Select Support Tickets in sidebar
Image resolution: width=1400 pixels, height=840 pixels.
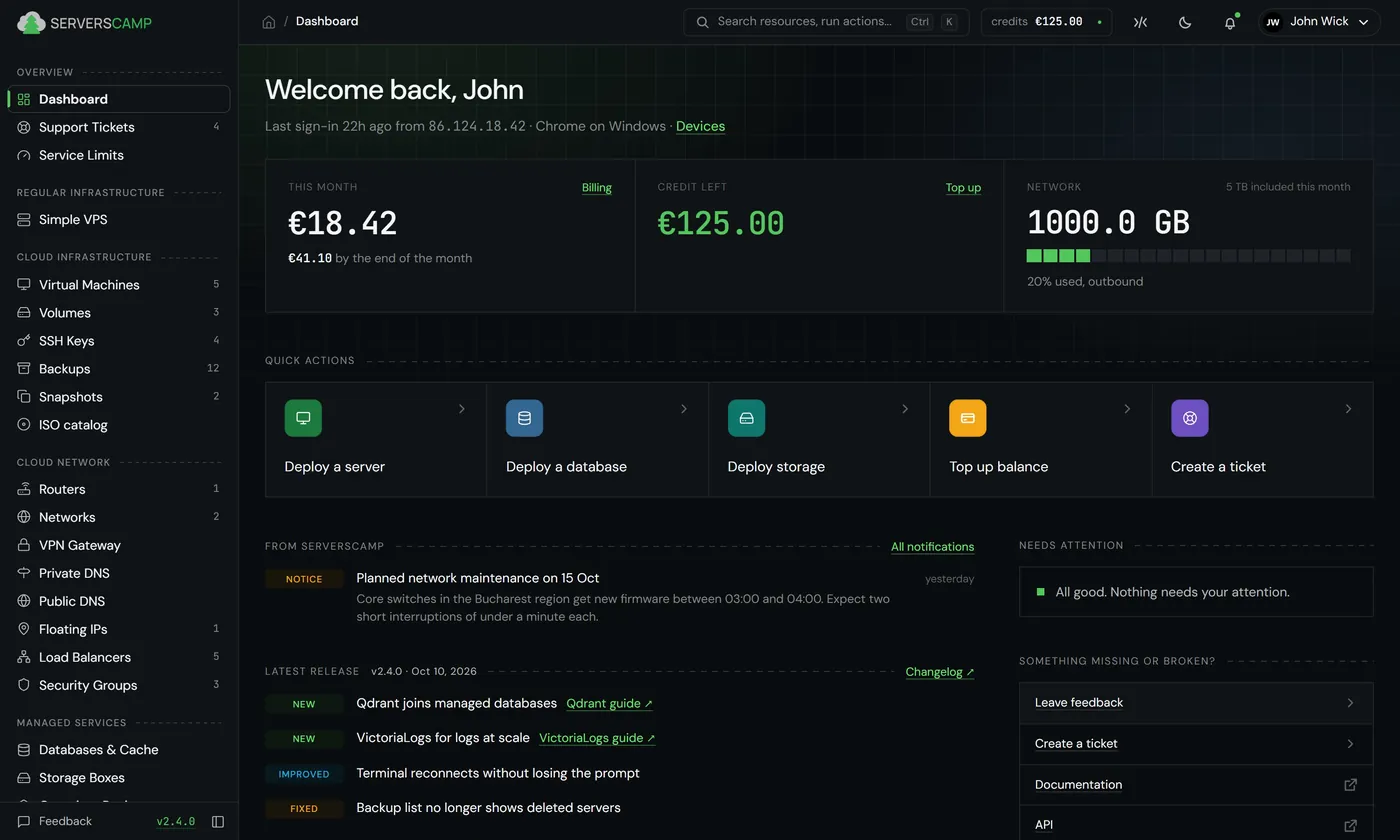point(119,127)
